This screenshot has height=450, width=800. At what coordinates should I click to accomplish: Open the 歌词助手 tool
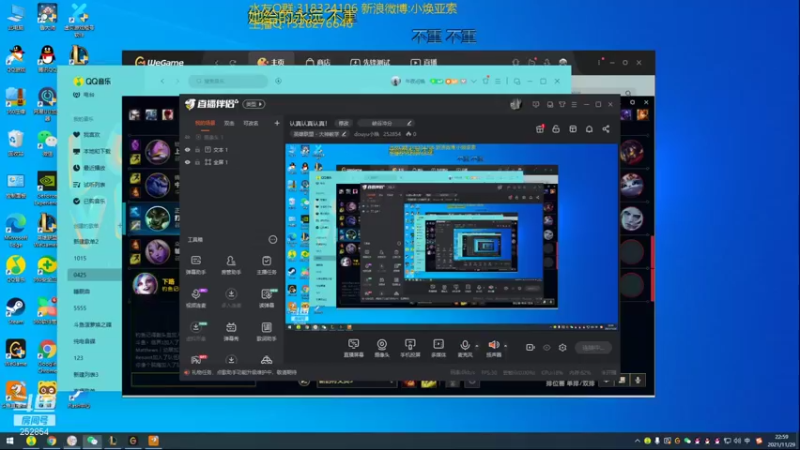tap(266, 331)
